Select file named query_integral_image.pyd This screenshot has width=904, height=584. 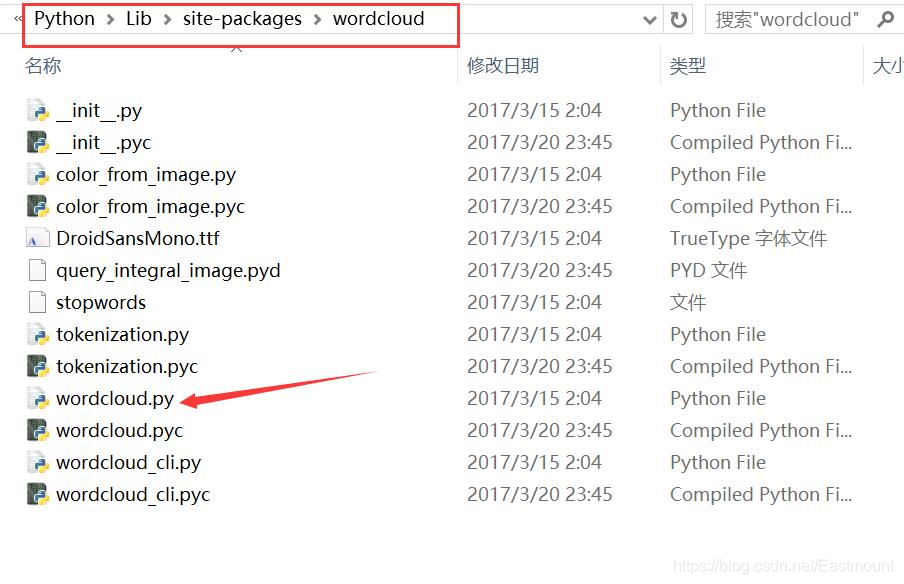point(168,270)
